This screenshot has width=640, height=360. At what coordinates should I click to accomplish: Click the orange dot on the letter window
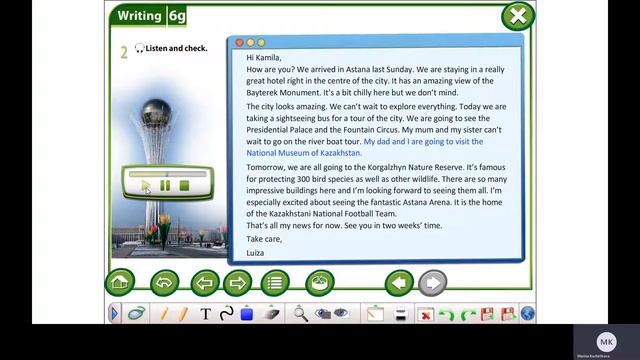(x=250, y=42)
